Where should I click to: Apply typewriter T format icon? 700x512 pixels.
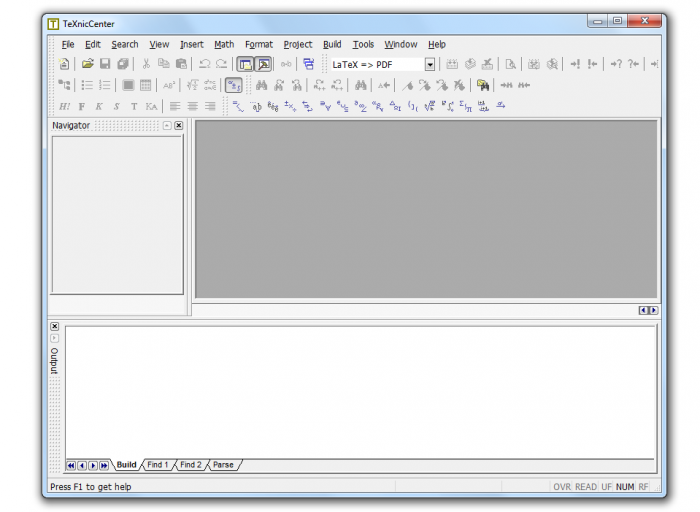point(134,106)
